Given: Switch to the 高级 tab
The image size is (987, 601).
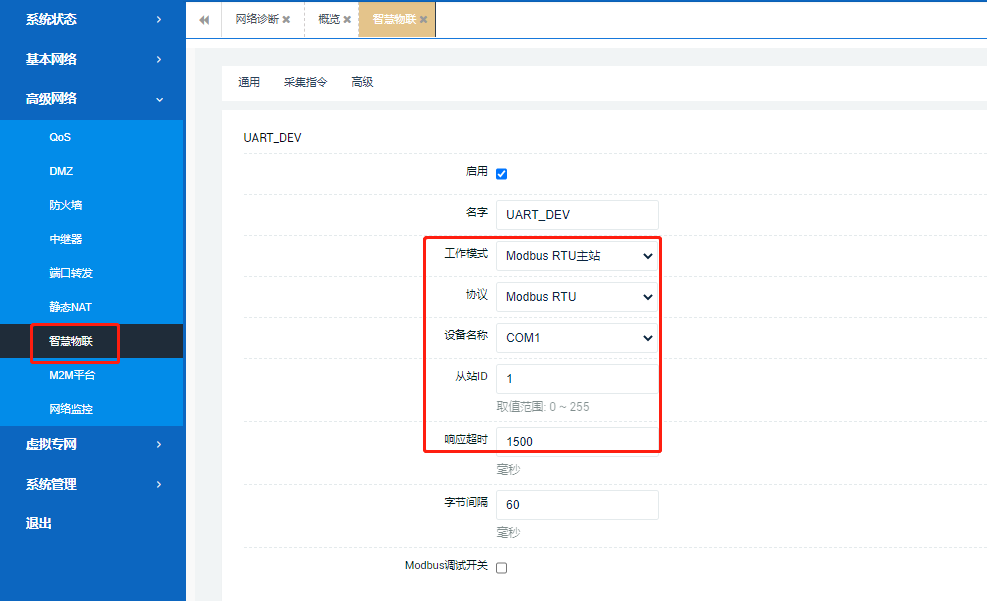Looking at the screenshot, I should point(362,82).
